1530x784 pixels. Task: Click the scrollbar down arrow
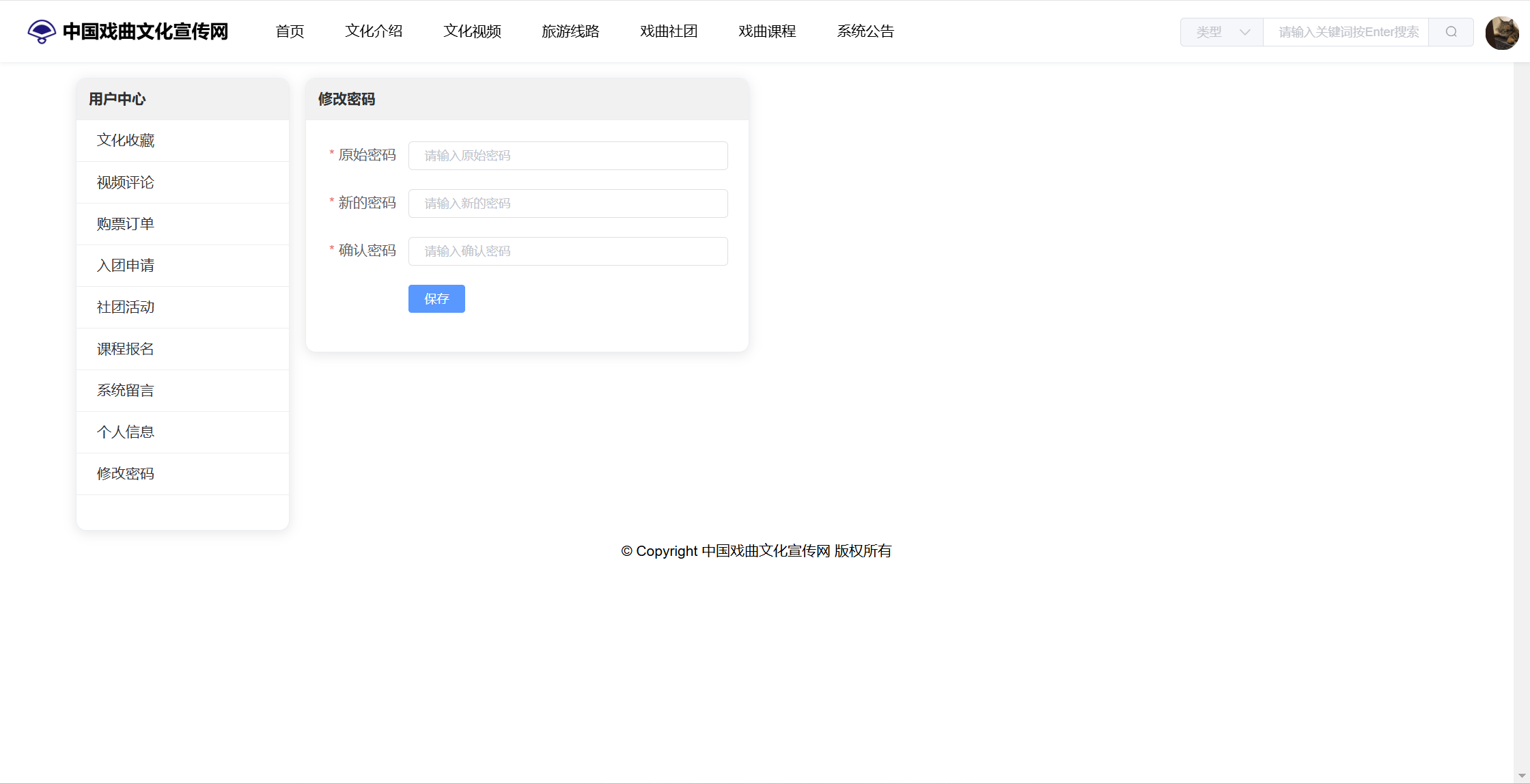click(x=1522, y=776)
